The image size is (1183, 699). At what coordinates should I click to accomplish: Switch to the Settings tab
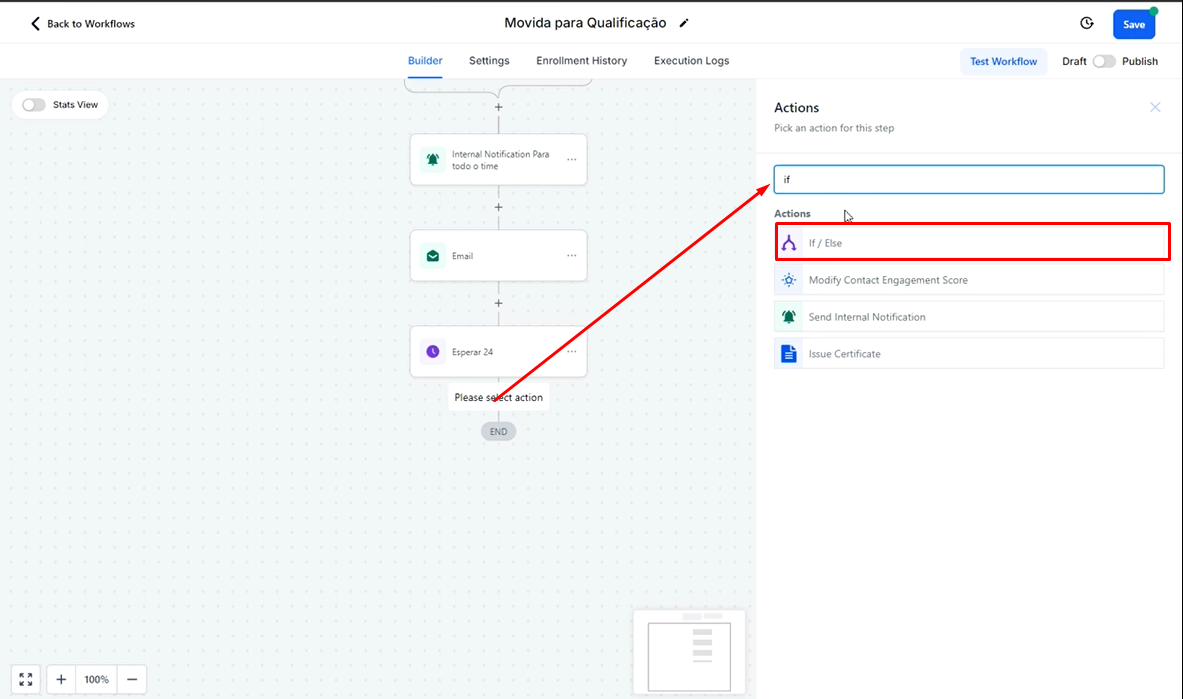click(x=489, y=61)
